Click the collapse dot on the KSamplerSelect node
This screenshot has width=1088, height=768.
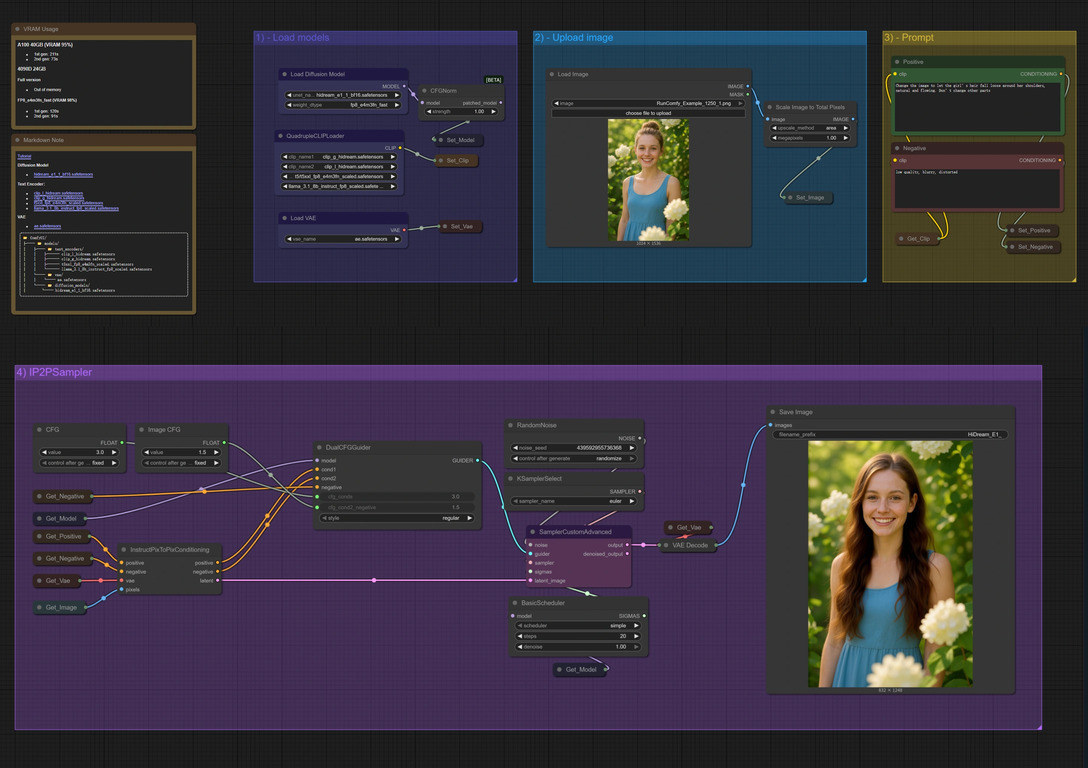coord(510,478)
